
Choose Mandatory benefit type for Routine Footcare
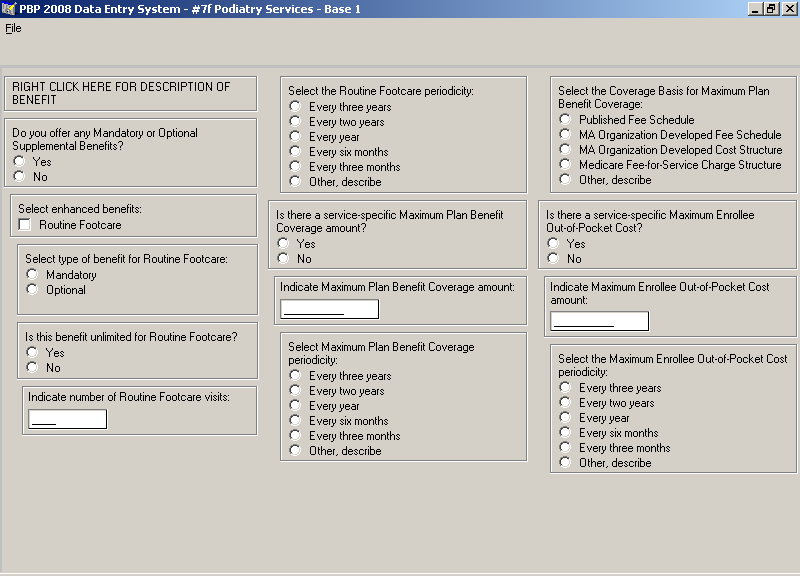tap(32, 274)
